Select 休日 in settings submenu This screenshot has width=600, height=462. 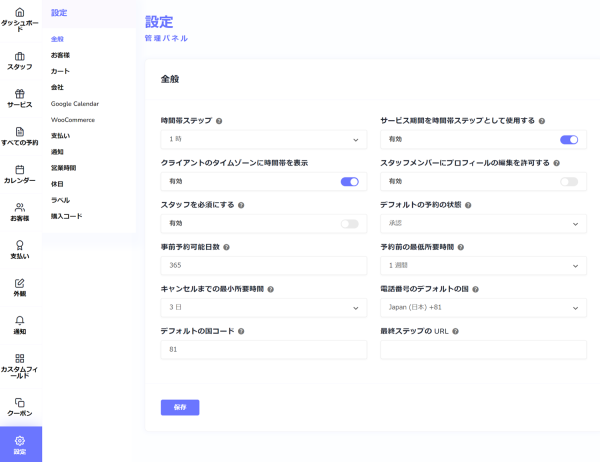(x=57, y=184)
